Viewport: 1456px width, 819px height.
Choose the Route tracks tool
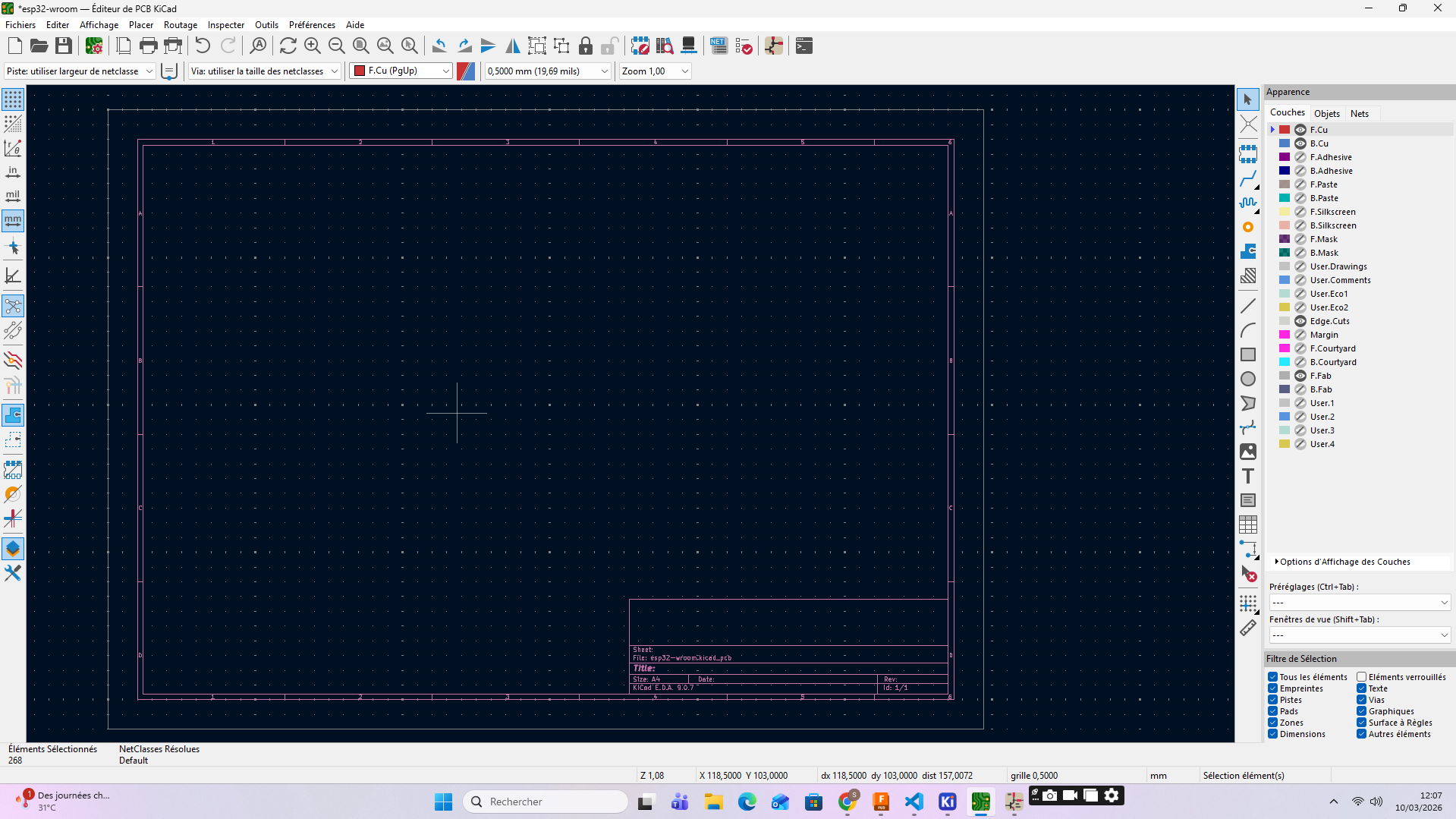tap(1248, 179)
